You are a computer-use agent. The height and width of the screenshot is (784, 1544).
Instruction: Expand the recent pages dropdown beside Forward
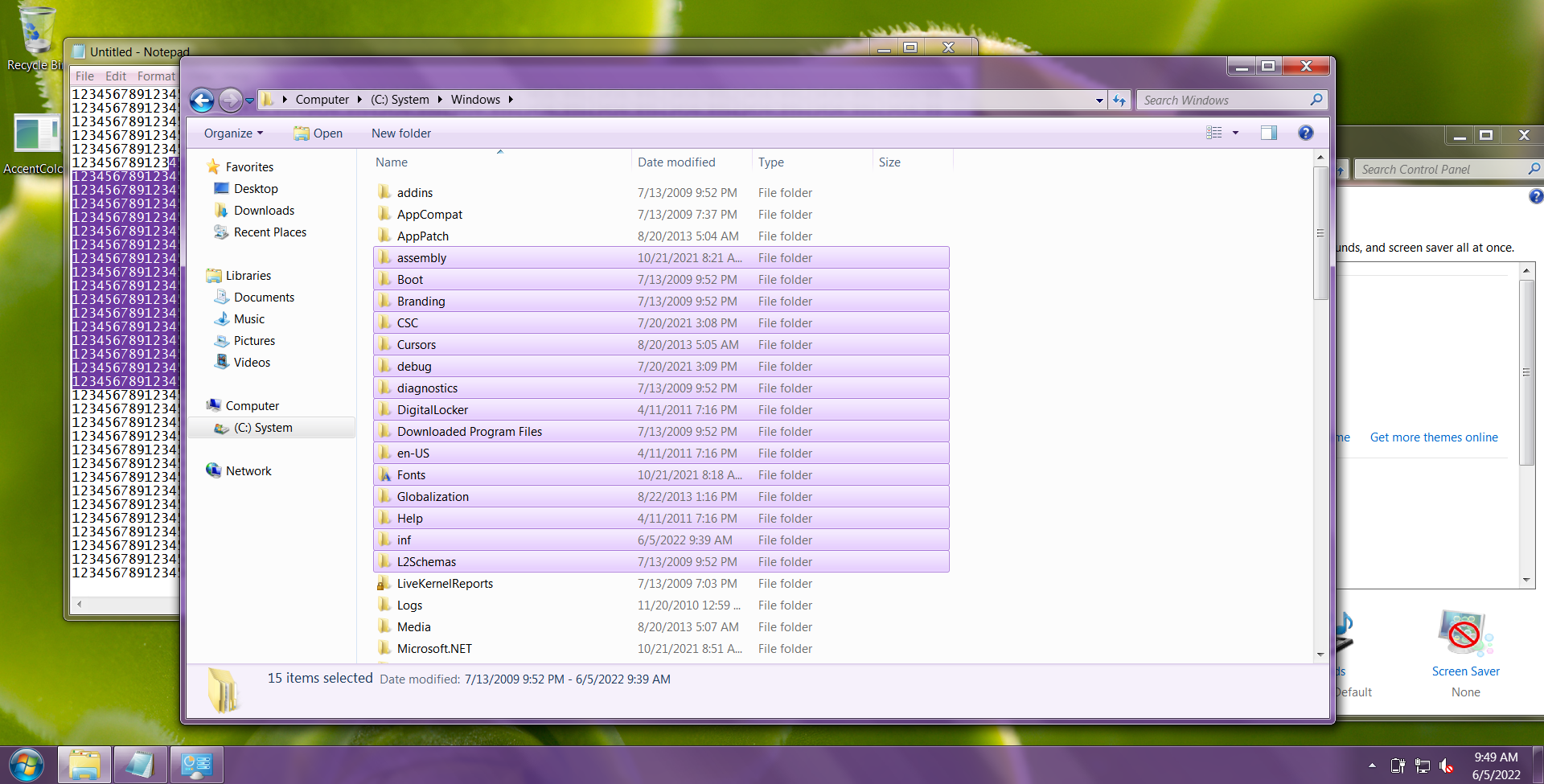click(x=250, y=101)
